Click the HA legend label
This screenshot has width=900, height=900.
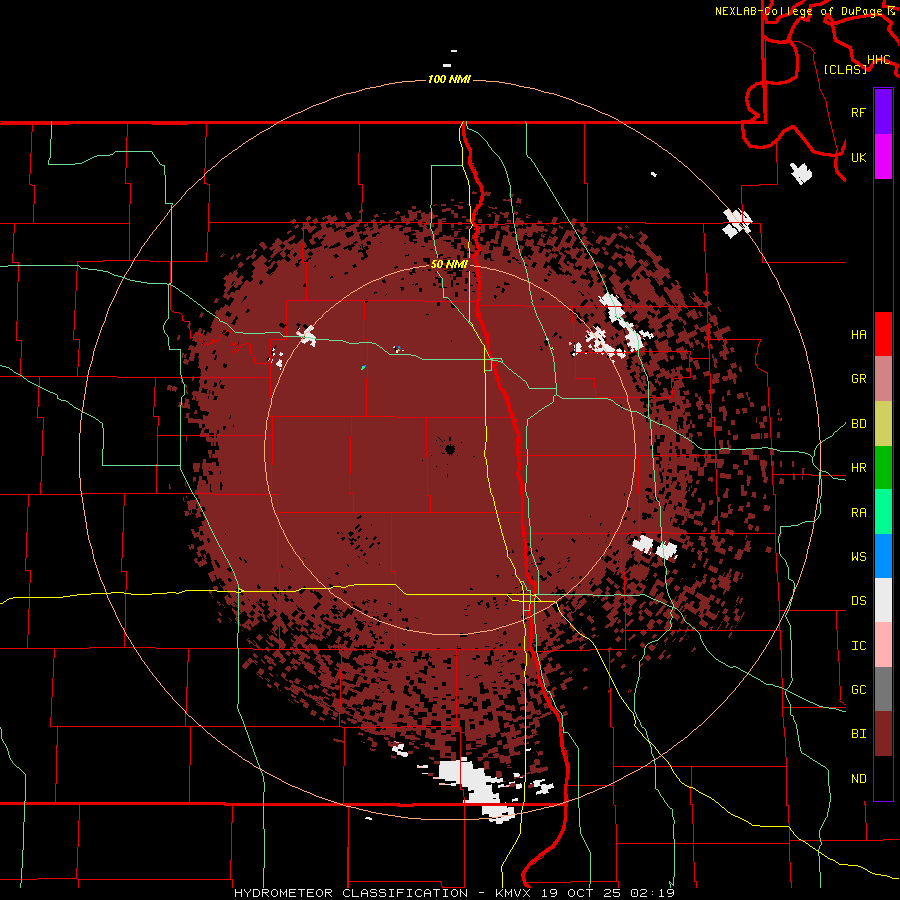tap(858, 334)
